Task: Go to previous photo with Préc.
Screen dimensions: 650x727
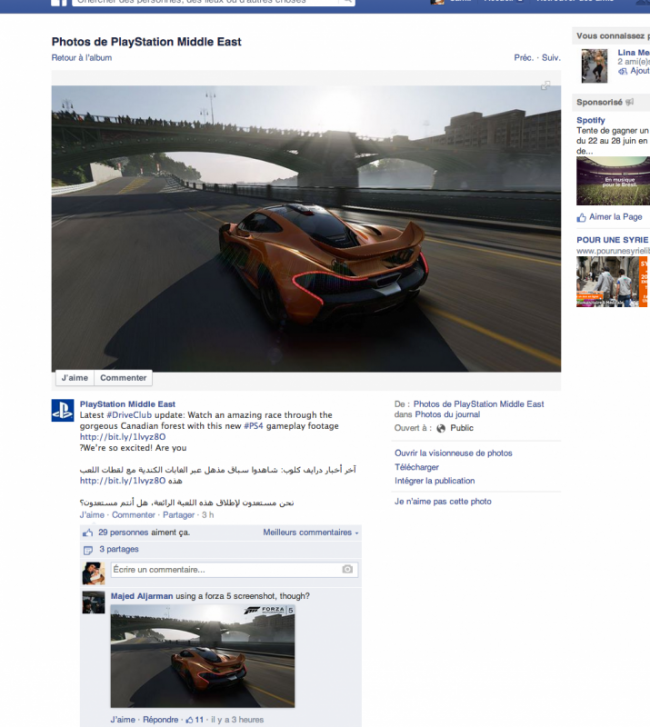Action: pyautogui.click(x=524, y=57)
